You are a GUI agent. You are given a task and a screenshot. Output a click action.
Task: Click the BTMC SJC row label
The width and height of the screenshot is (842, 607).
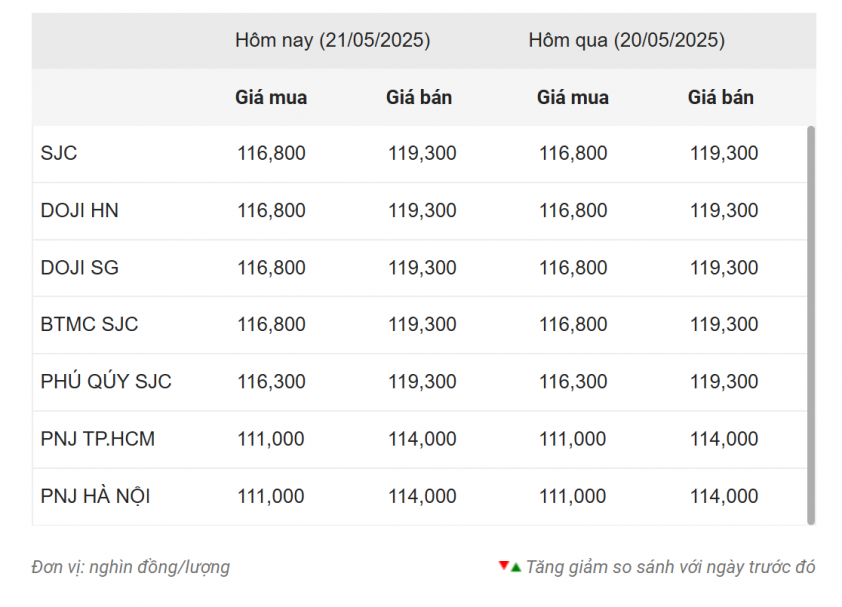(x=90, y=325)
